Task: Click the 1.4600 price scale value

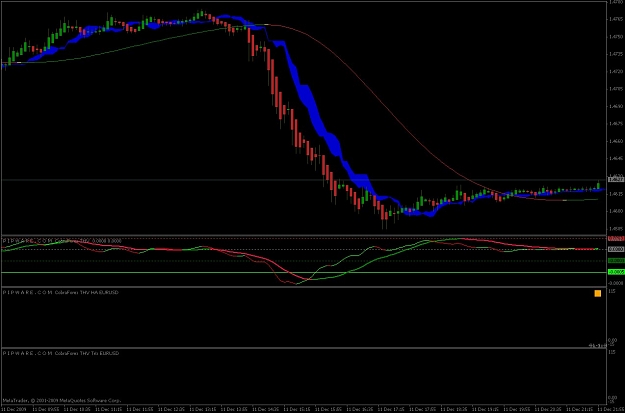Action: point(615,211)
